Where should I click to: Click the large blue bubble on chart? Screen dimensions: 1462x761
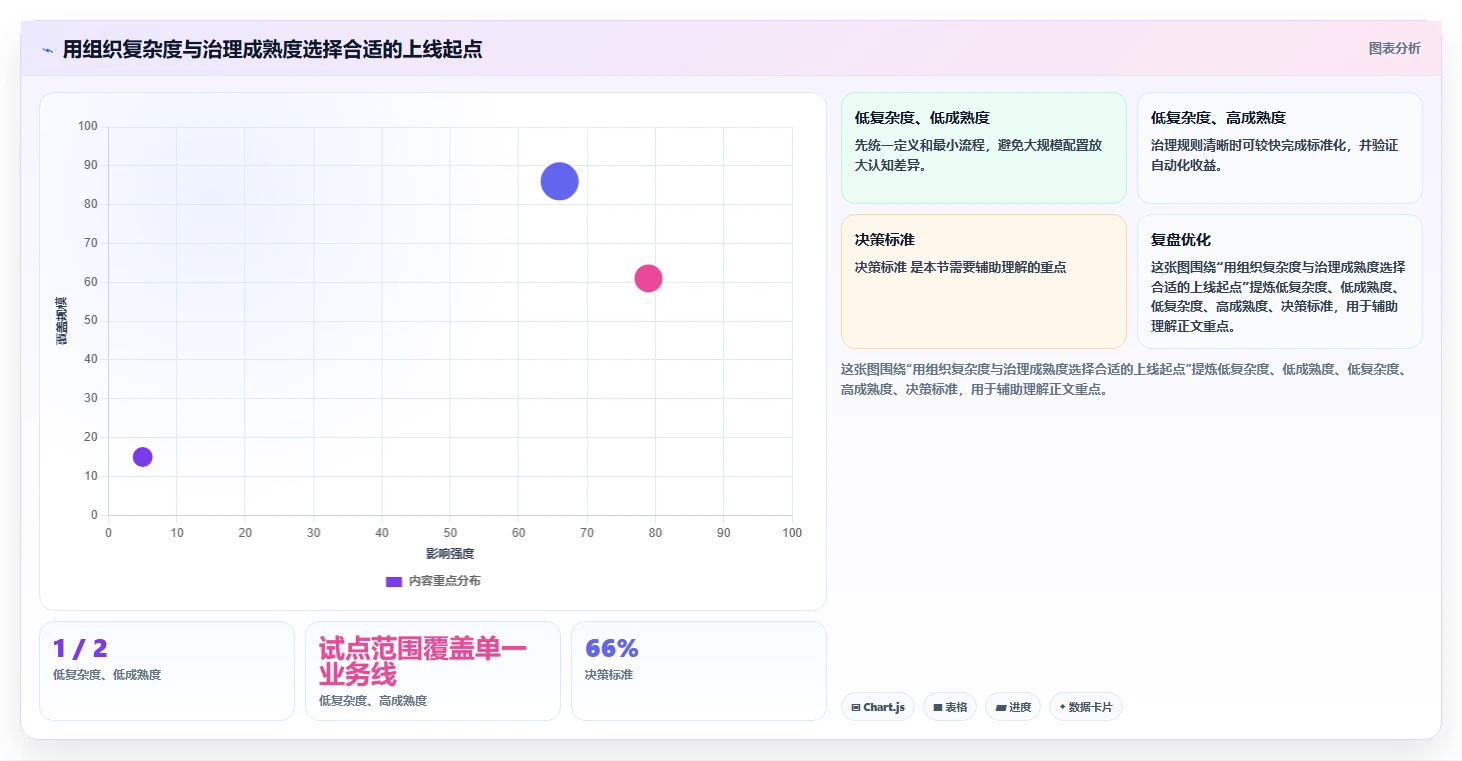click(x=560, y=181)
